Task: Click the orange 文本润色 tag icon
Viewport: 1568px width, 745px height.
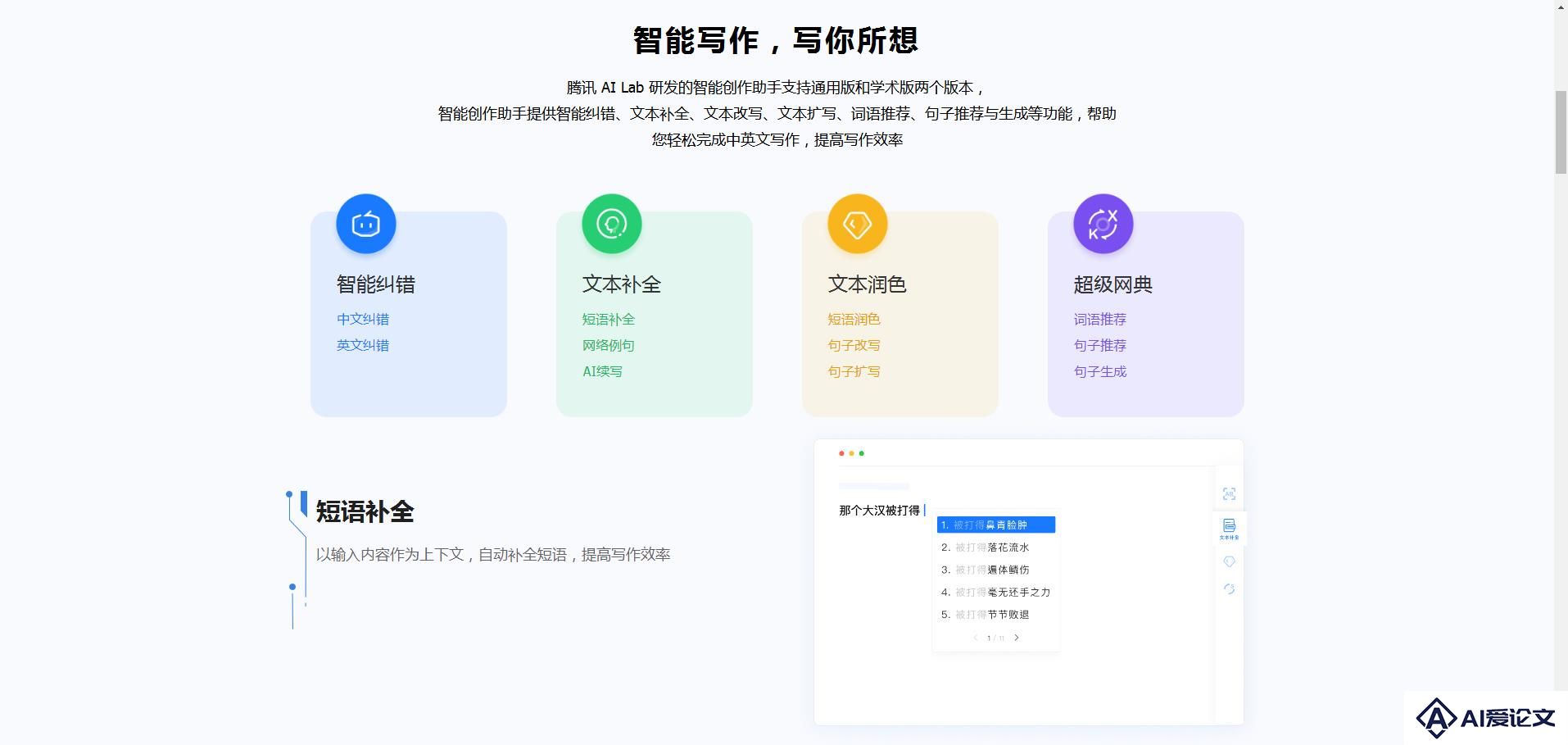Action: pos(858,224)
